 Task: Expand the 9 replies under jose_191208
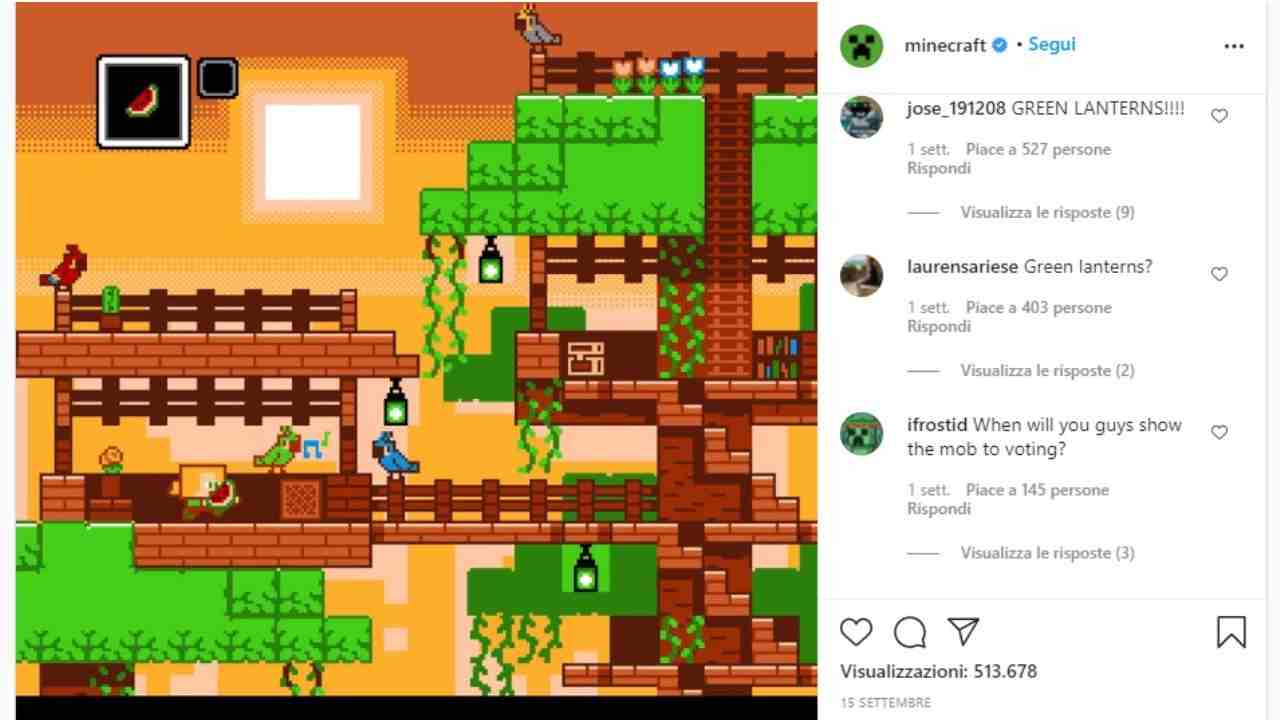coord(1047,212)
